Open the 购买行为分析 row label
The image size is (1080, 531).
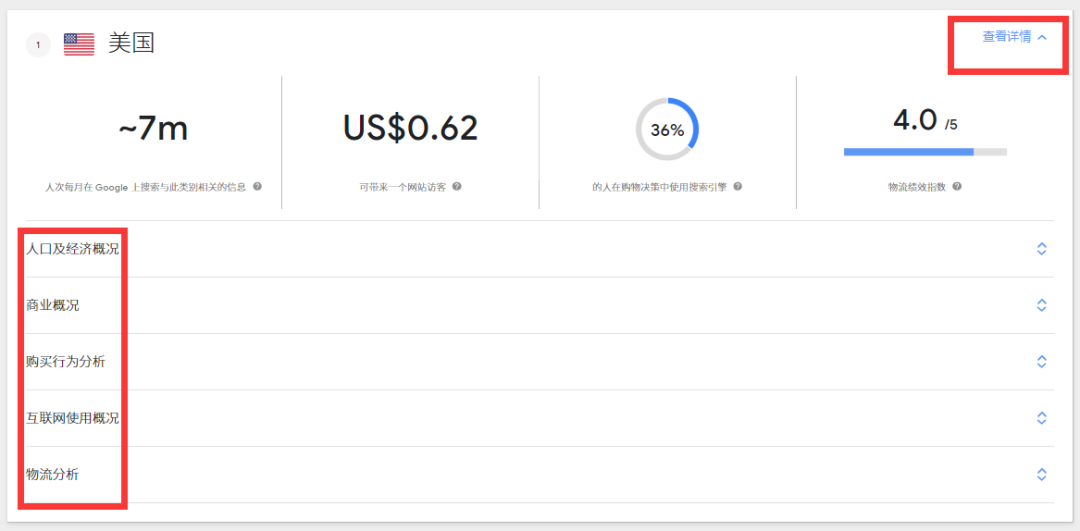[66, 361]
